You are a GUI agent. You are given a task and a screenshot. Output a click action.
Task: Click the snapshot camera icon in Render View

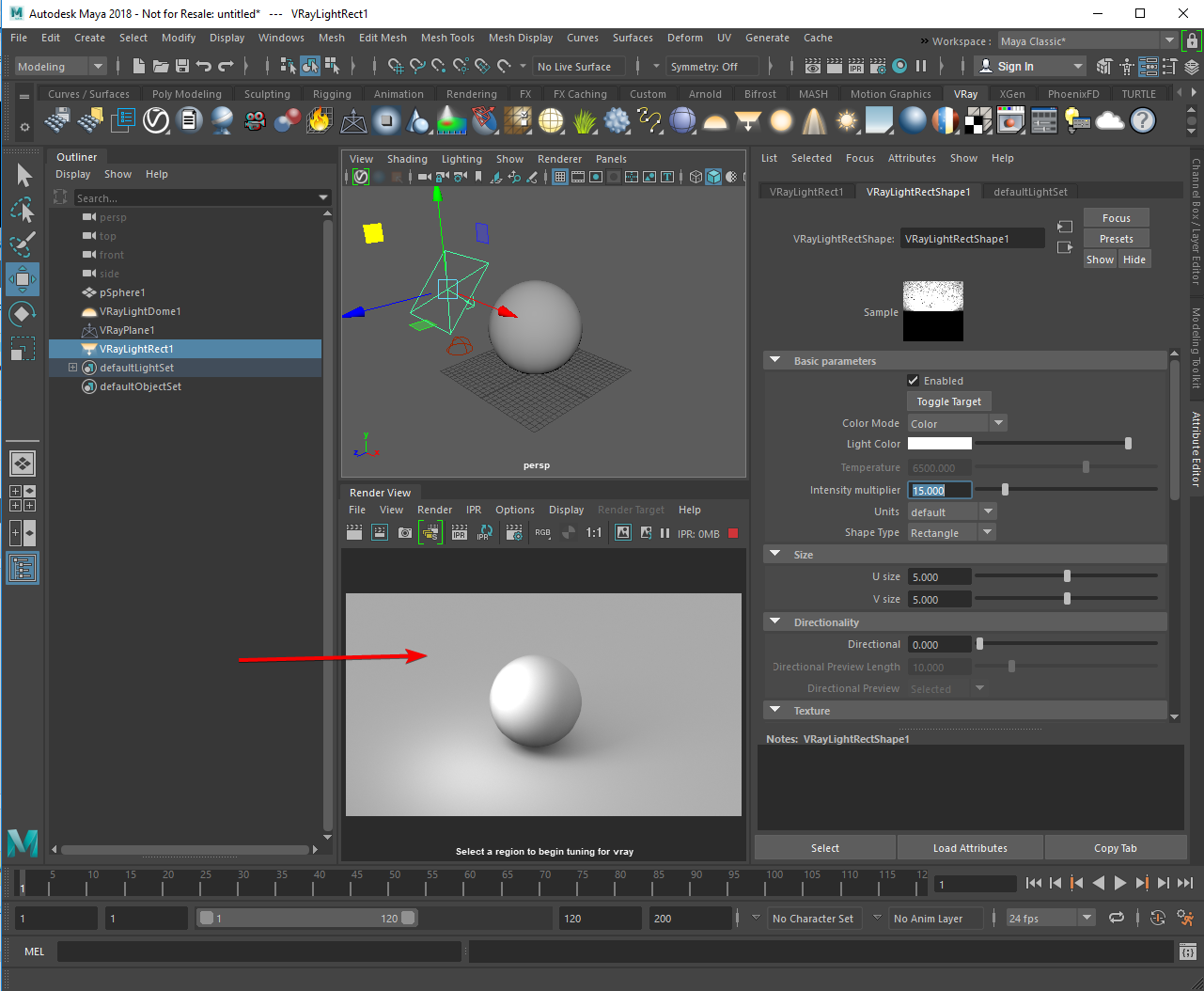[405, 532]
